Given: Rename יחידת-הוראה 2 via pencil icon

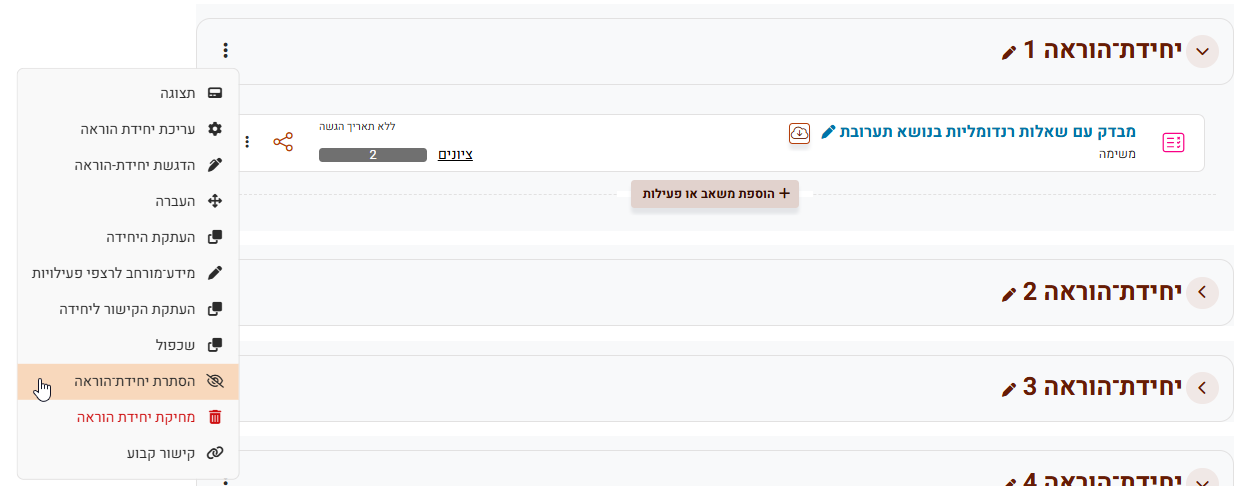Looking at the screenshot, I should (1008, 293).
